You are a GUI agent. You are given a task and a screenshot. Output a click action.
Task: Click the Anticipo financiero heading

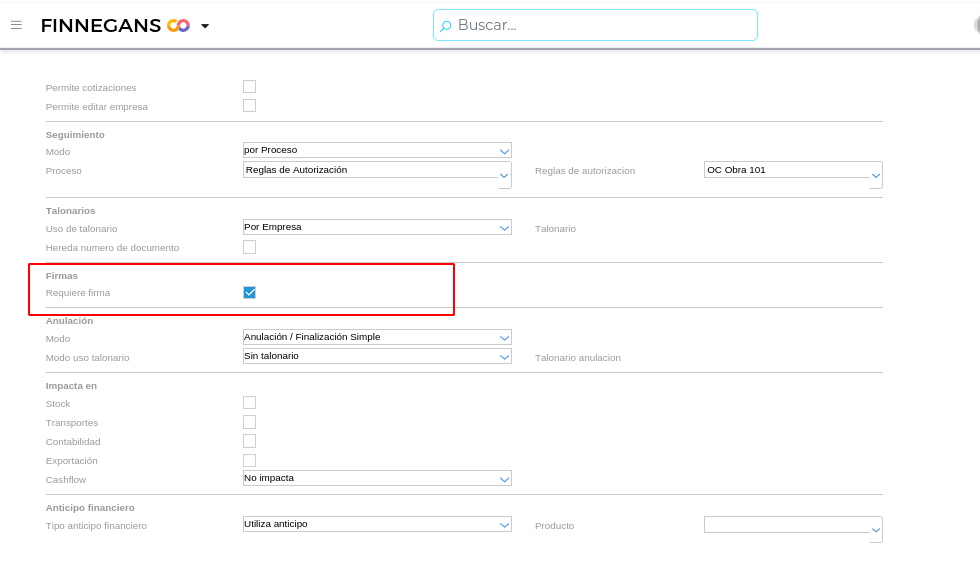[90, 508]
